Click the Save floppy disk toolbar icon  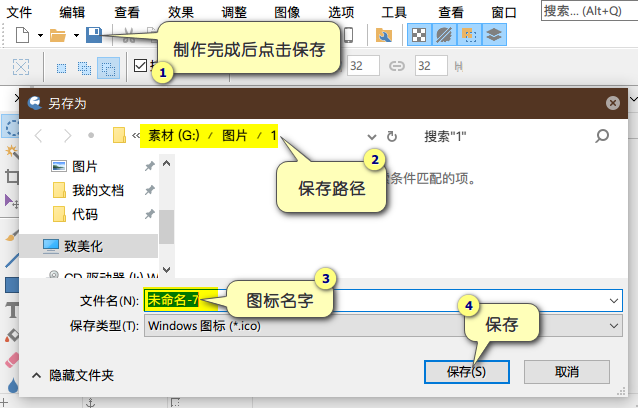[x=94, y=35]
